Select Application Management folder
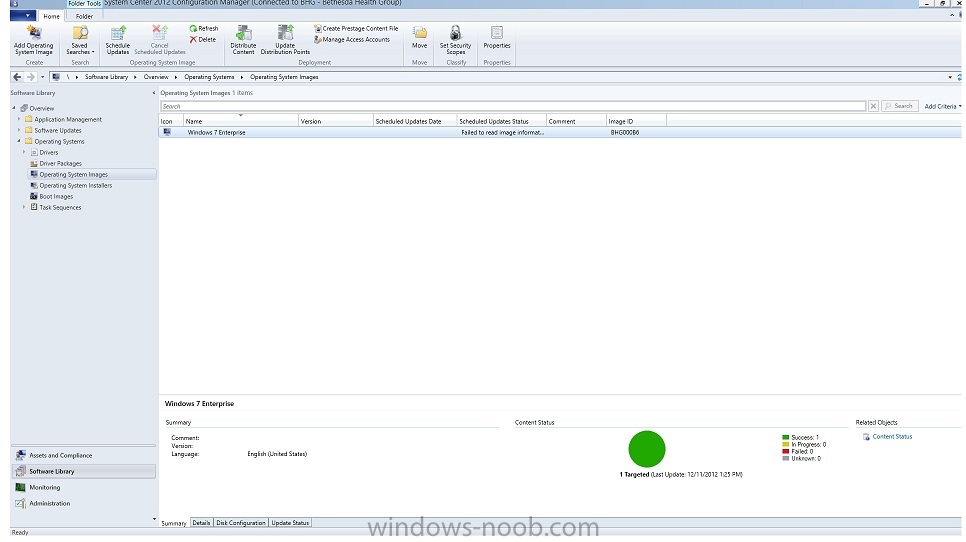 pyautogui.click(x=68, y=119)
